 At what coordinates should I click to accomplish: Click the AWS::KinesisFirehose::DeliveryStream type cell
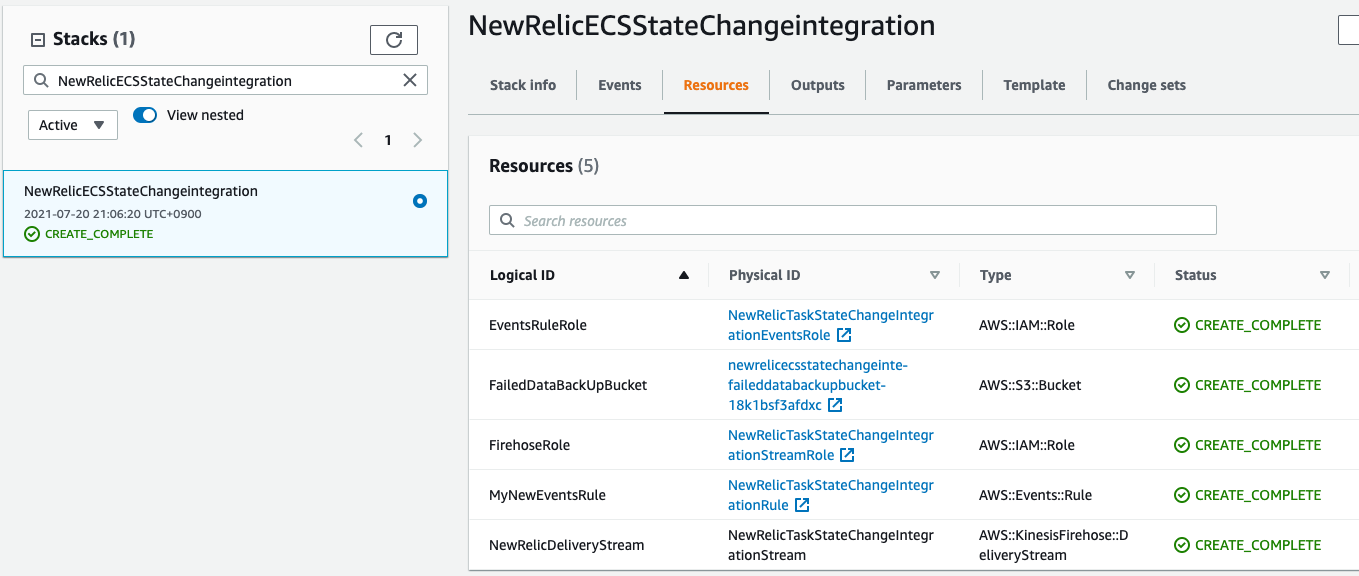[x=1054, y=545]
